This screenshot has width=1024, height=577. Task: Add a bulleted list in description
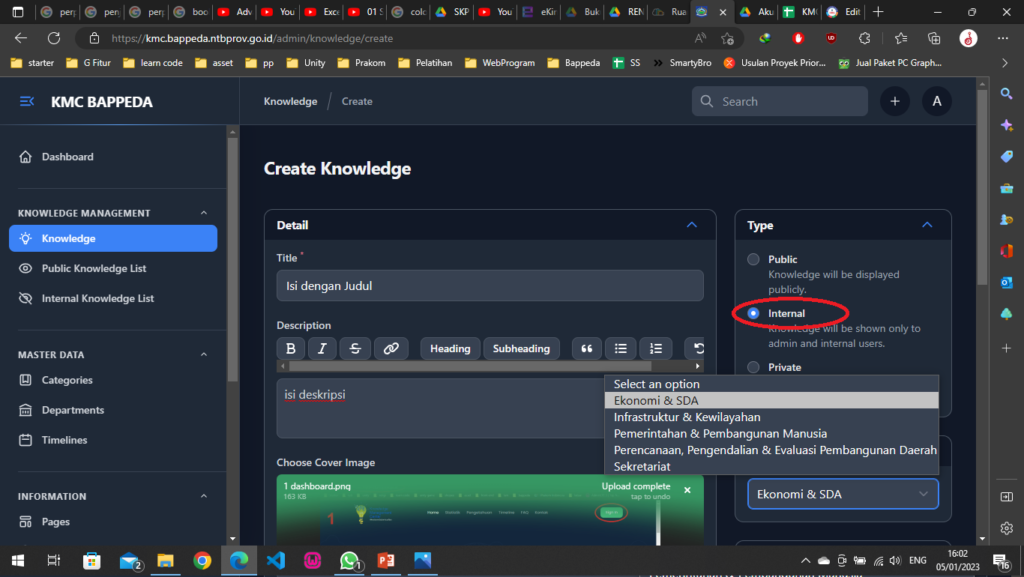(620, 348)
